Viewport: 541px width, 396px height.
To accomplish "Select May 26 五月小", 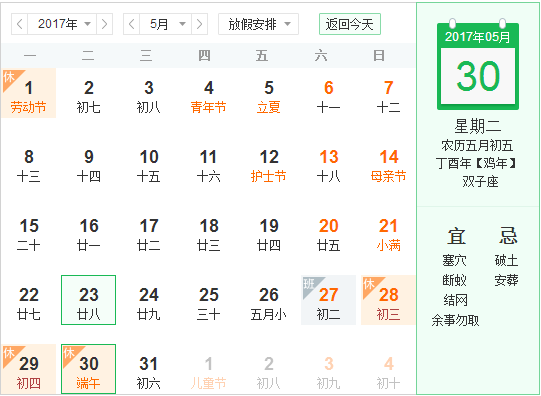I will [269, 300].
